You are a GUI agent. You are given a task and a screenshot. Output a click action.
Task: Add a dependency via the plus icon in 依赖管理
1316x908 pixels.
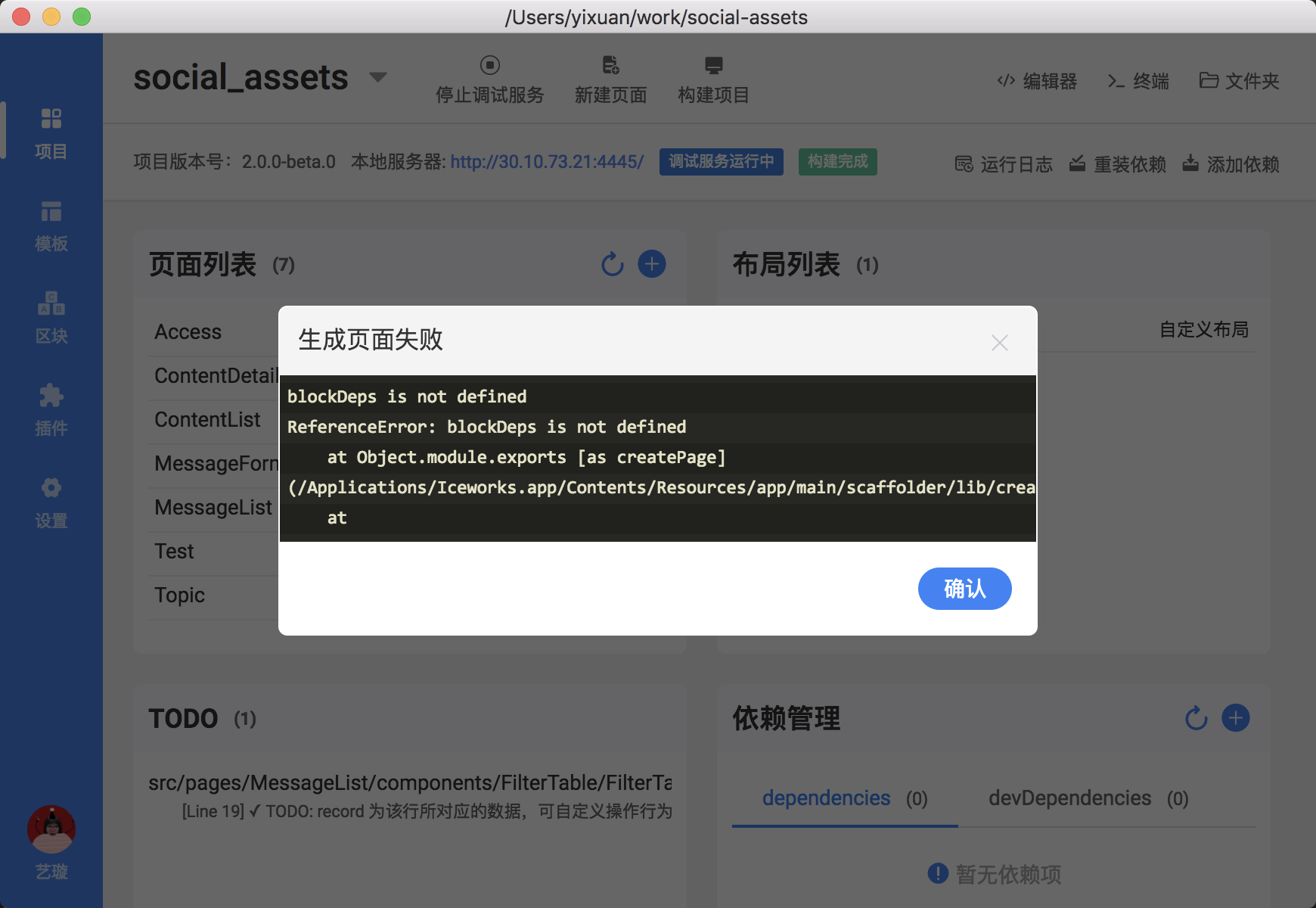[x=1235, y=717]
